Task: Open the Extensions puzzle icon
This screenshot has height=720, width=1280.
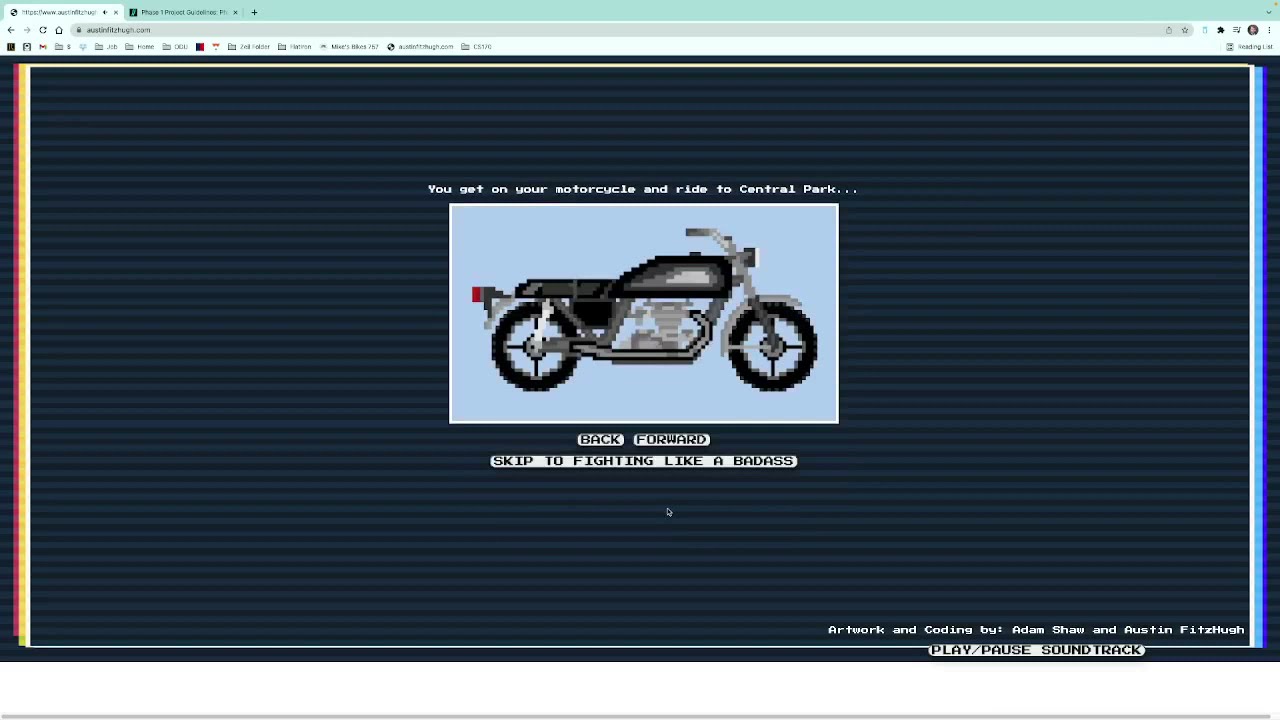Action: click(1220, 30)
